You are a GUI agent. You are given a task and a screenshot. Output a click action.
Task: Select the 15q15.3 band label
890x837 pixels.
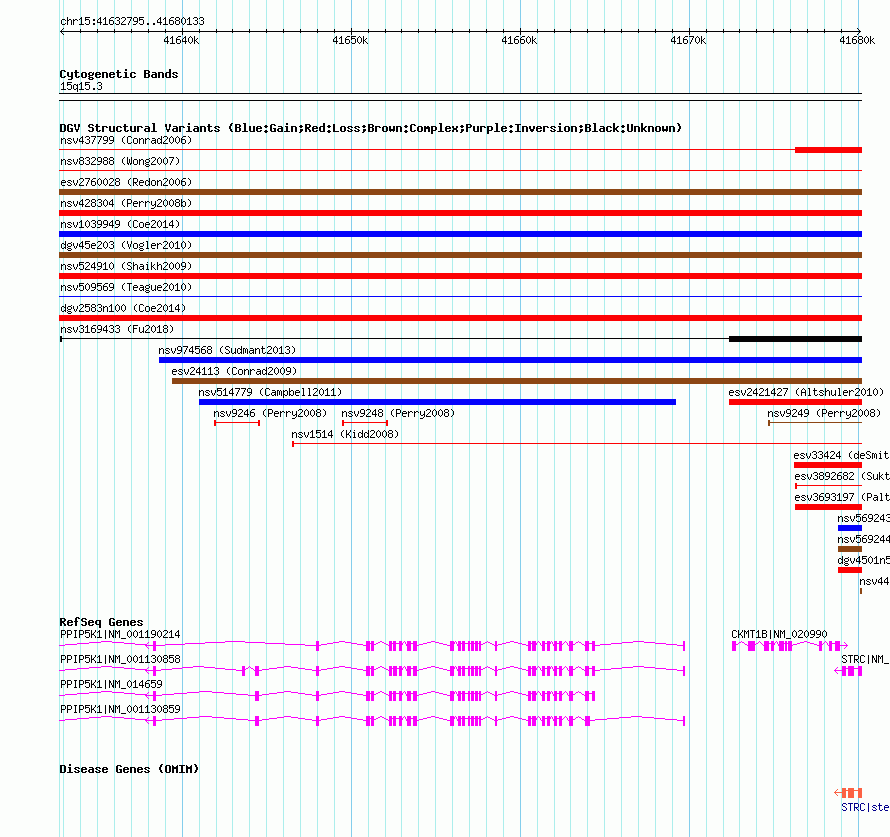coord(81,86)
